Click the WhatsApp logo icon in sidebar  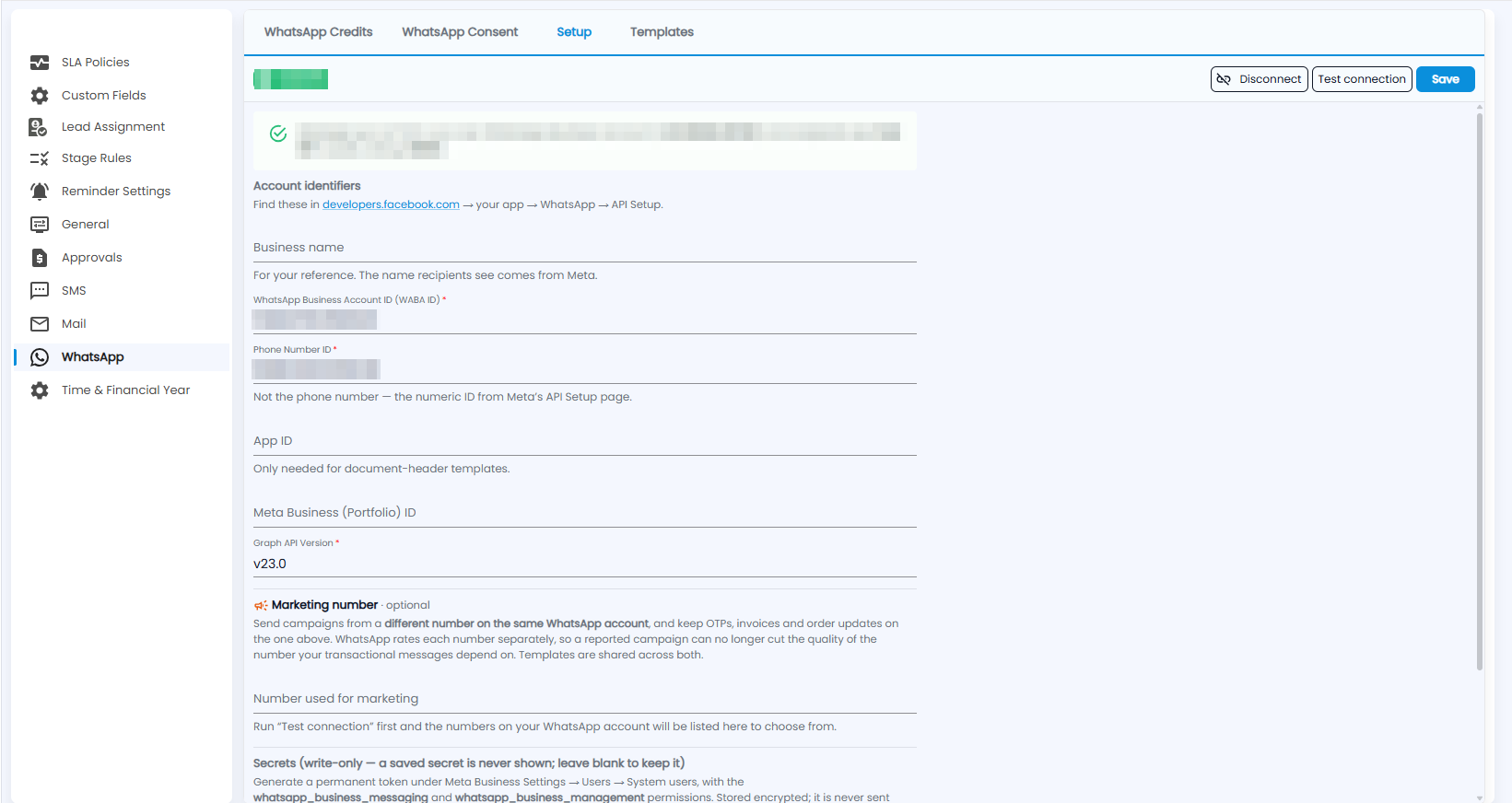tap(40, 357)
